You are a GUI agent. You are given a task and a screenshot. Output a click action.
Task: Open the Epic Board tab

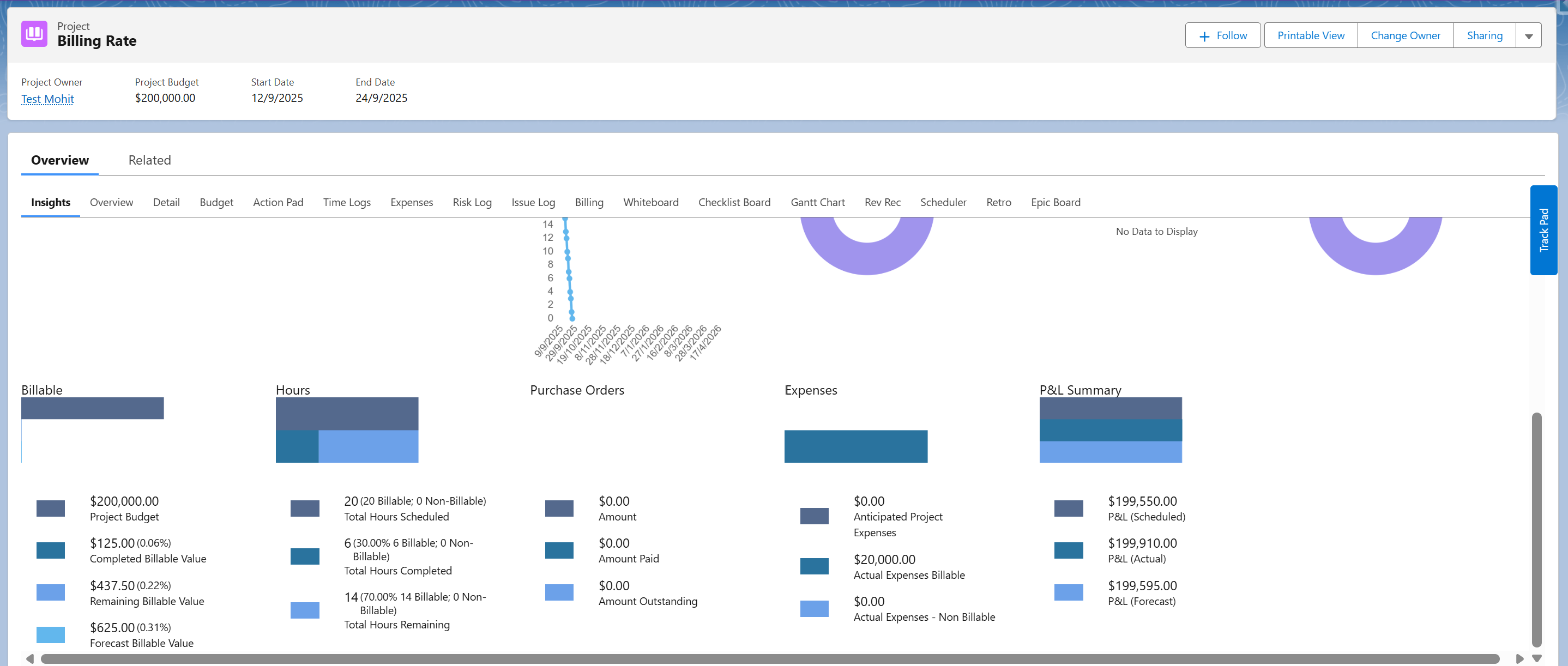[1056, 203]
